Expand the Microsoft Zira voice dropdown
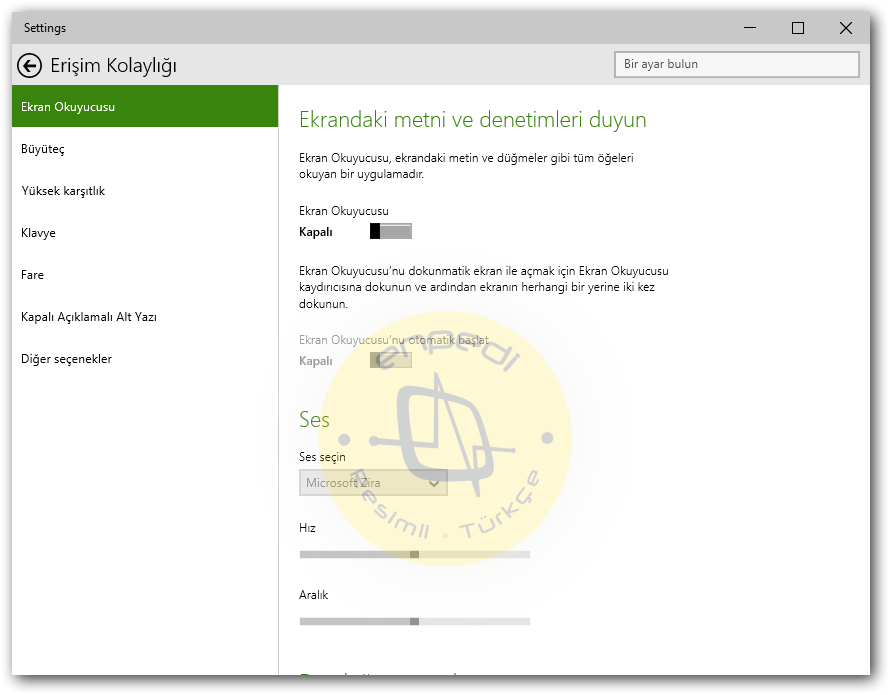The image size is (890, 695). coord(373,483)
